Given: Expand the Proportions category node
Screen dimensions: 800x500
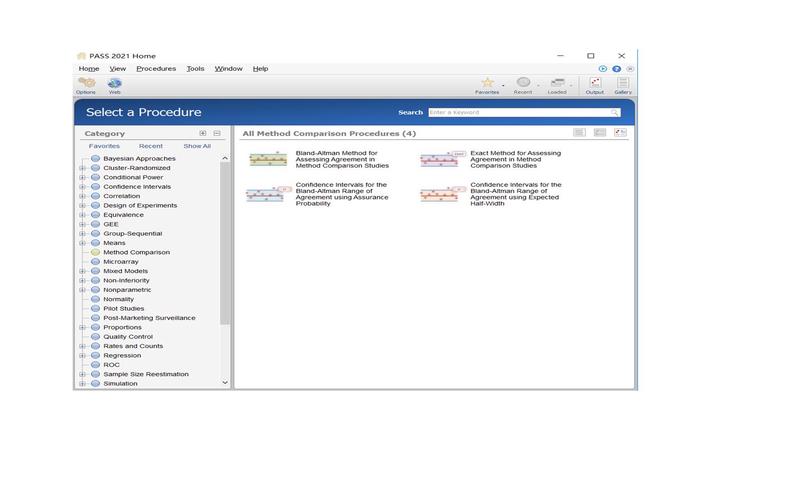Looking at the screenshot, I should [82, 327].
